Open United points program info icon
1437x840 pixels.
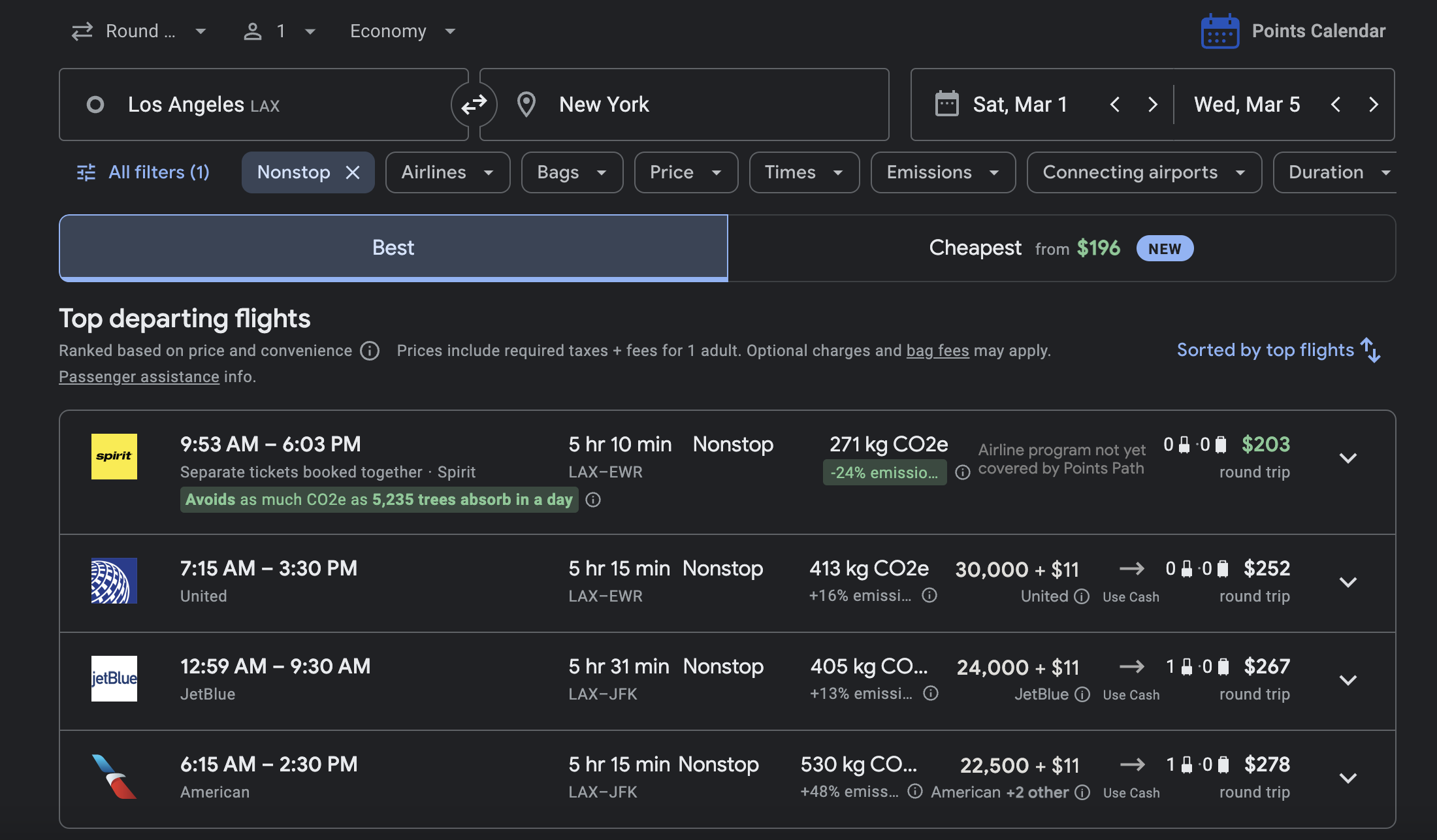(1082, 596)
